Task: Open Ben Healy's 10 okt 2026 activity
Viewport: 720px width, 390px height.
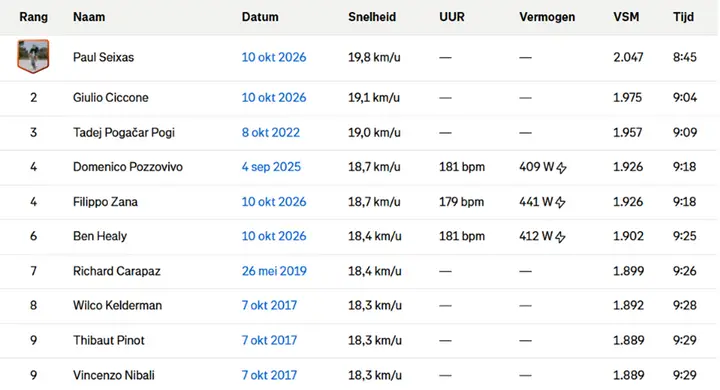Action: tap(274, 236)
